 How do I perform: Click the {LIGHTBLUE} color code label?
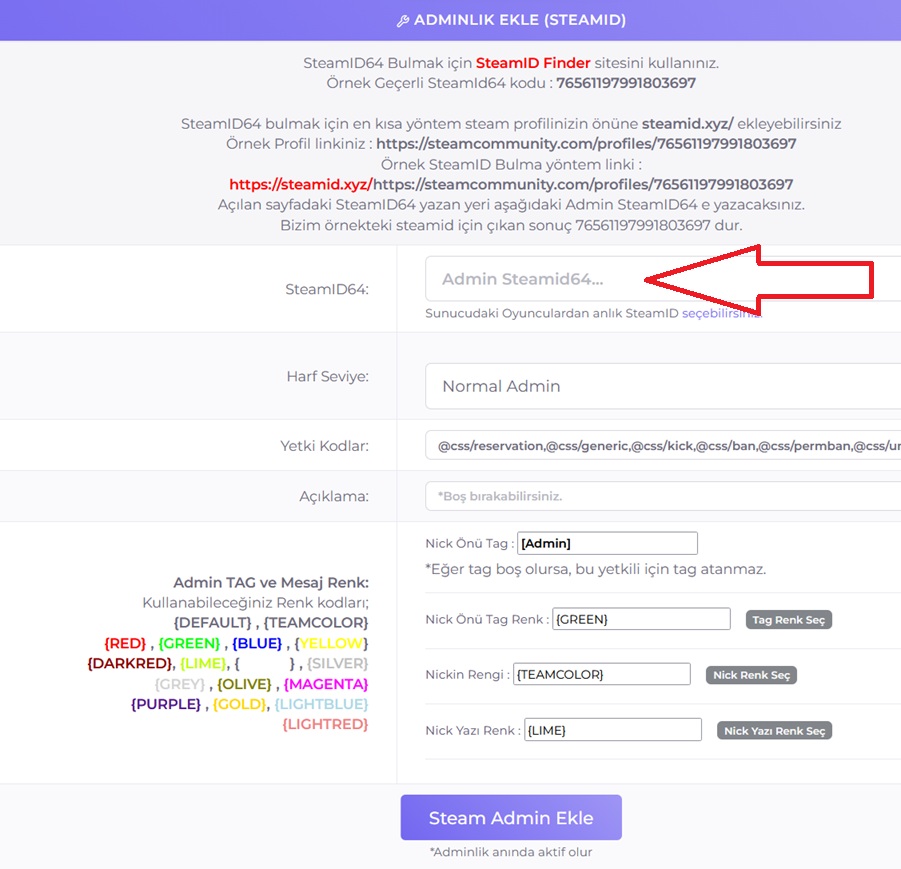[321, 704]
